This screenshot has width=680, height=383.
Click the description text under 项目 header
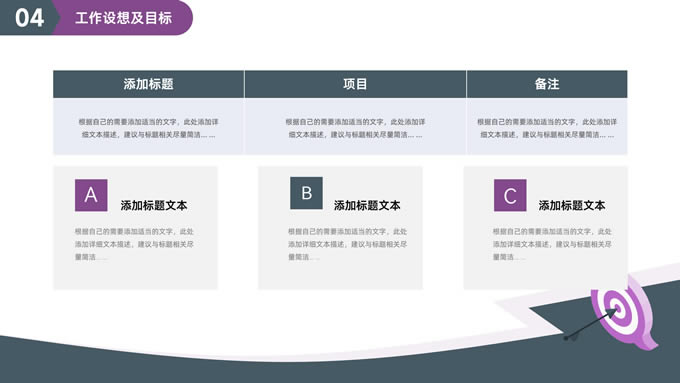pyautogui.click(x=355, y=128)
